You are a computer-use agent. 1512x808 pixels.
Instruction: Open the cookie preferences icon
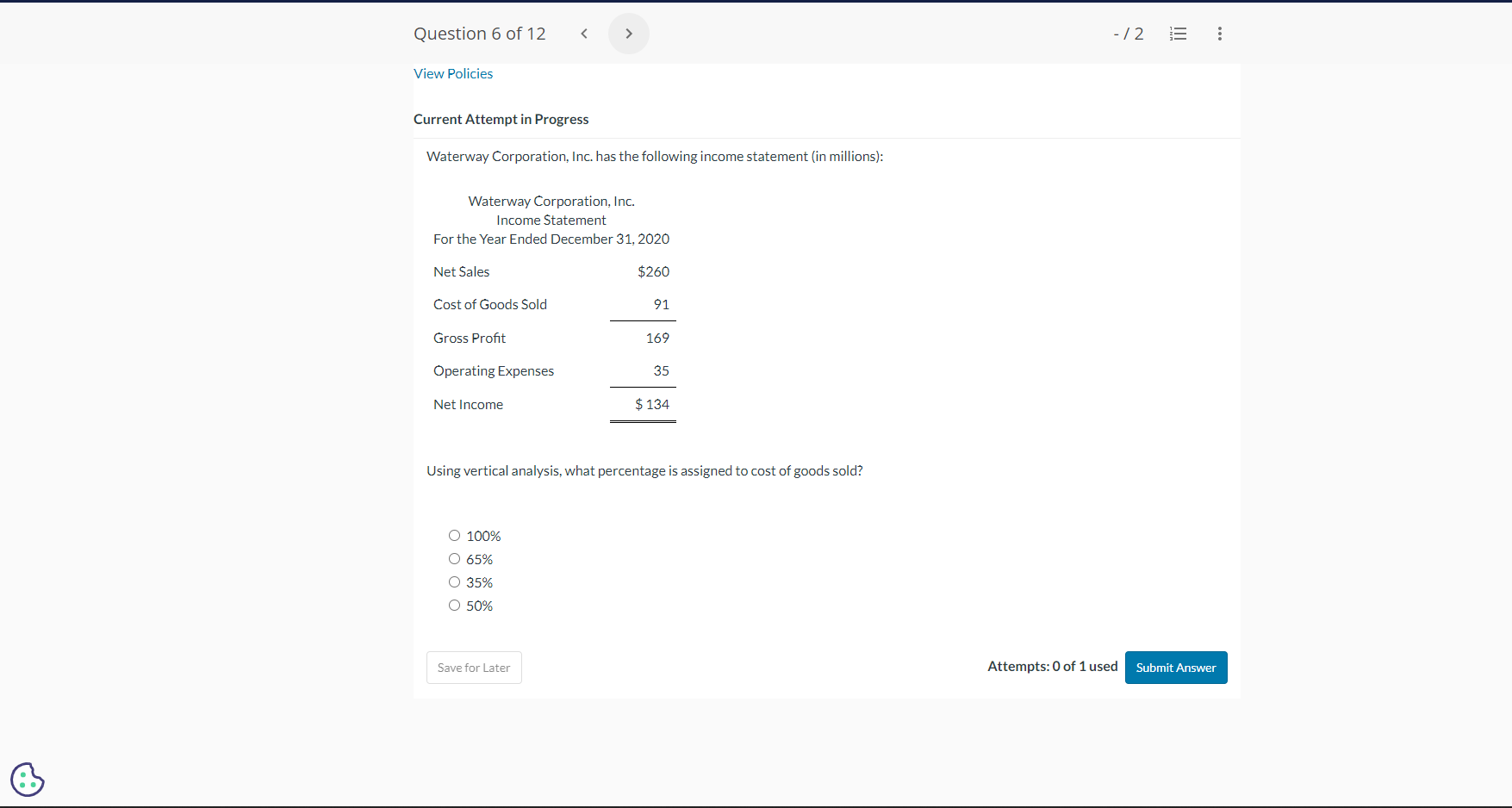tap(28, 780)
